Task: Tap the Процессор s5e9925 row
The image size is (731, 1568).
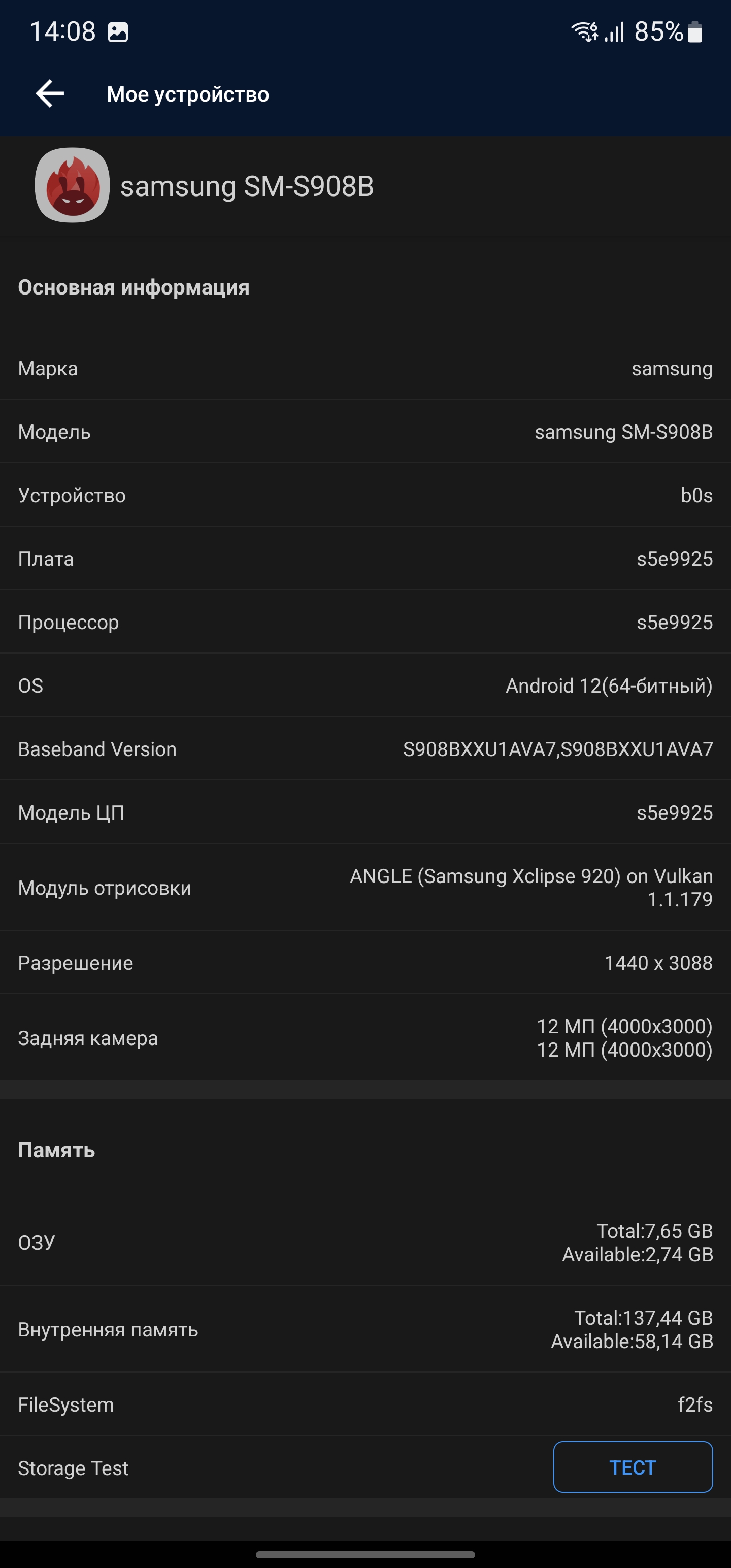Action: [x=365, y=622]
